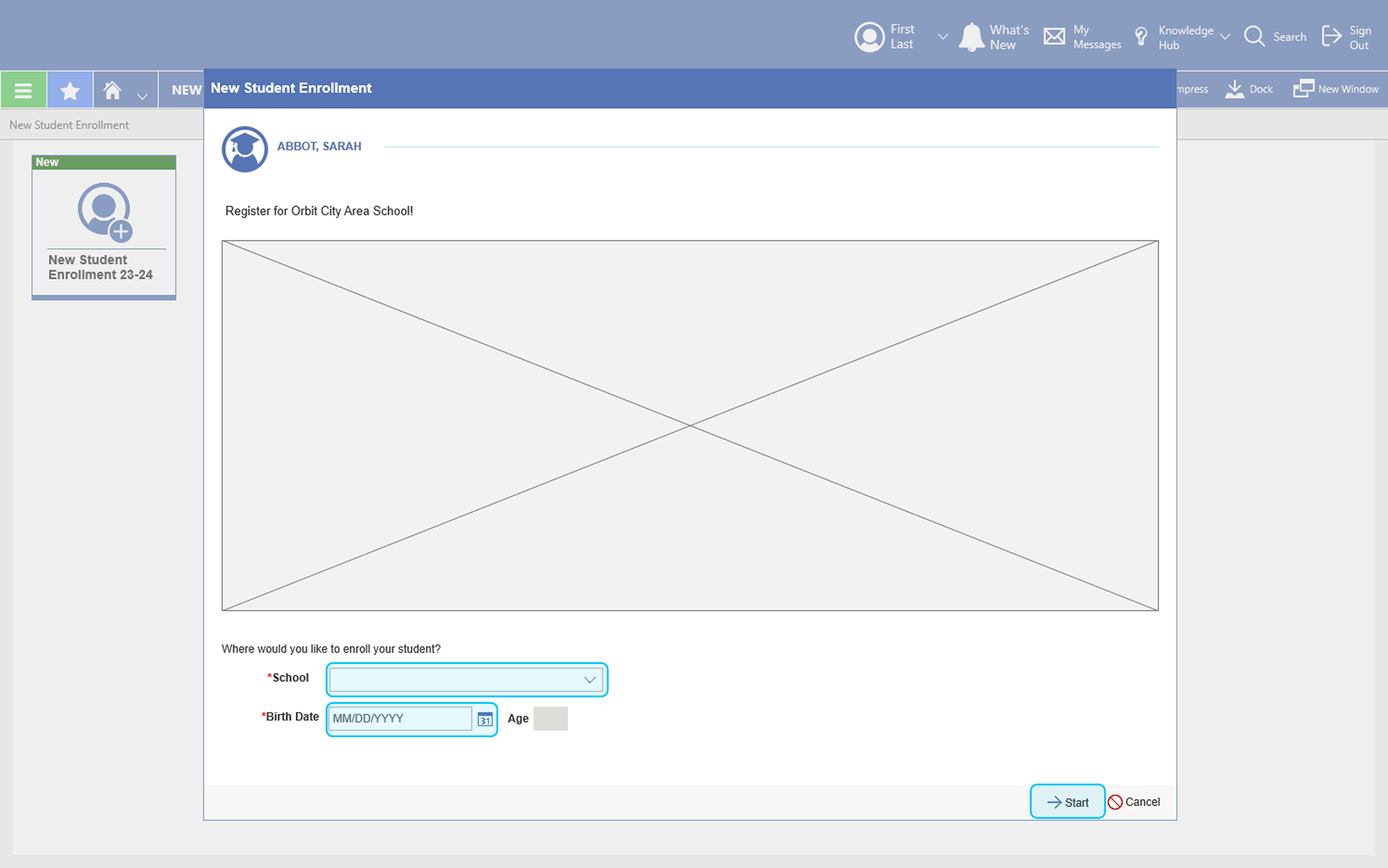
Task: Click the Sign Out label
Action: point(1360,37)
